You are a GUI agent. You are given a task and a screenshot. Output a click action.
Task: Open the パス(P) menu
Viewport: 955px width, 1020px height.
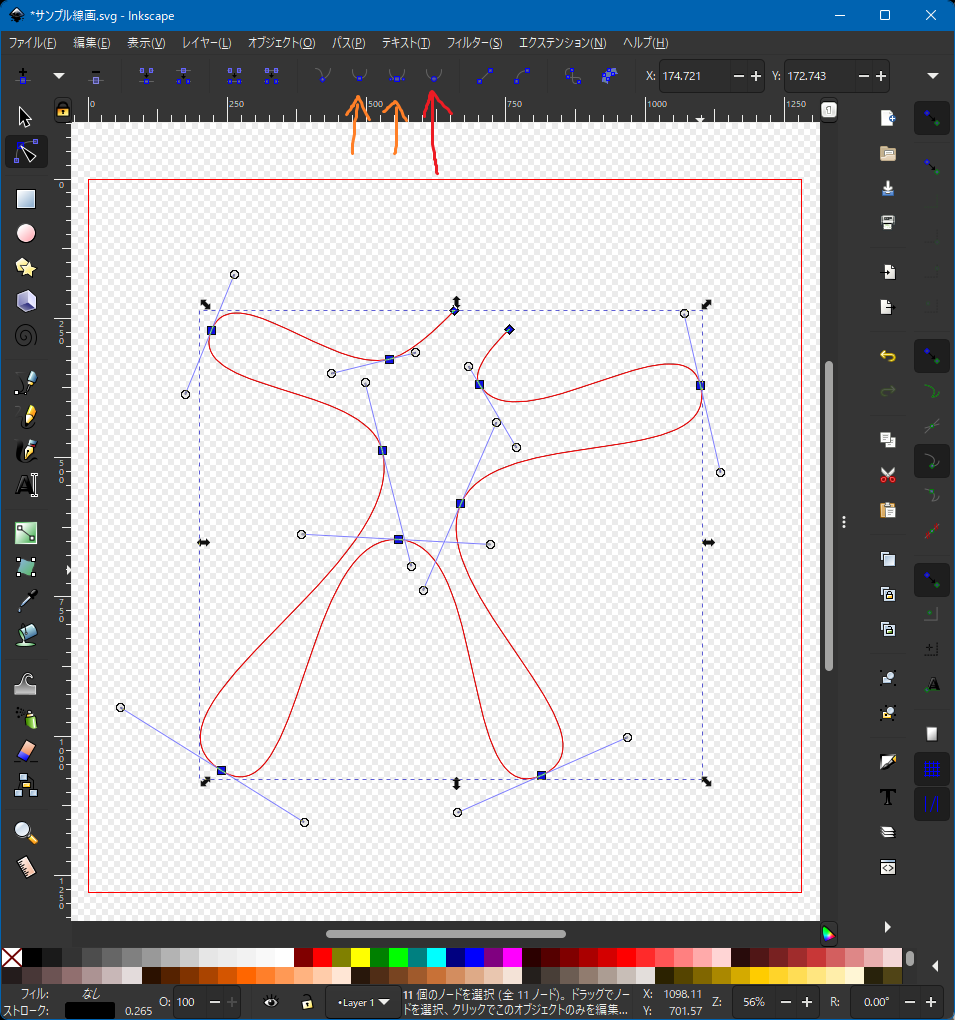point(348,43)
